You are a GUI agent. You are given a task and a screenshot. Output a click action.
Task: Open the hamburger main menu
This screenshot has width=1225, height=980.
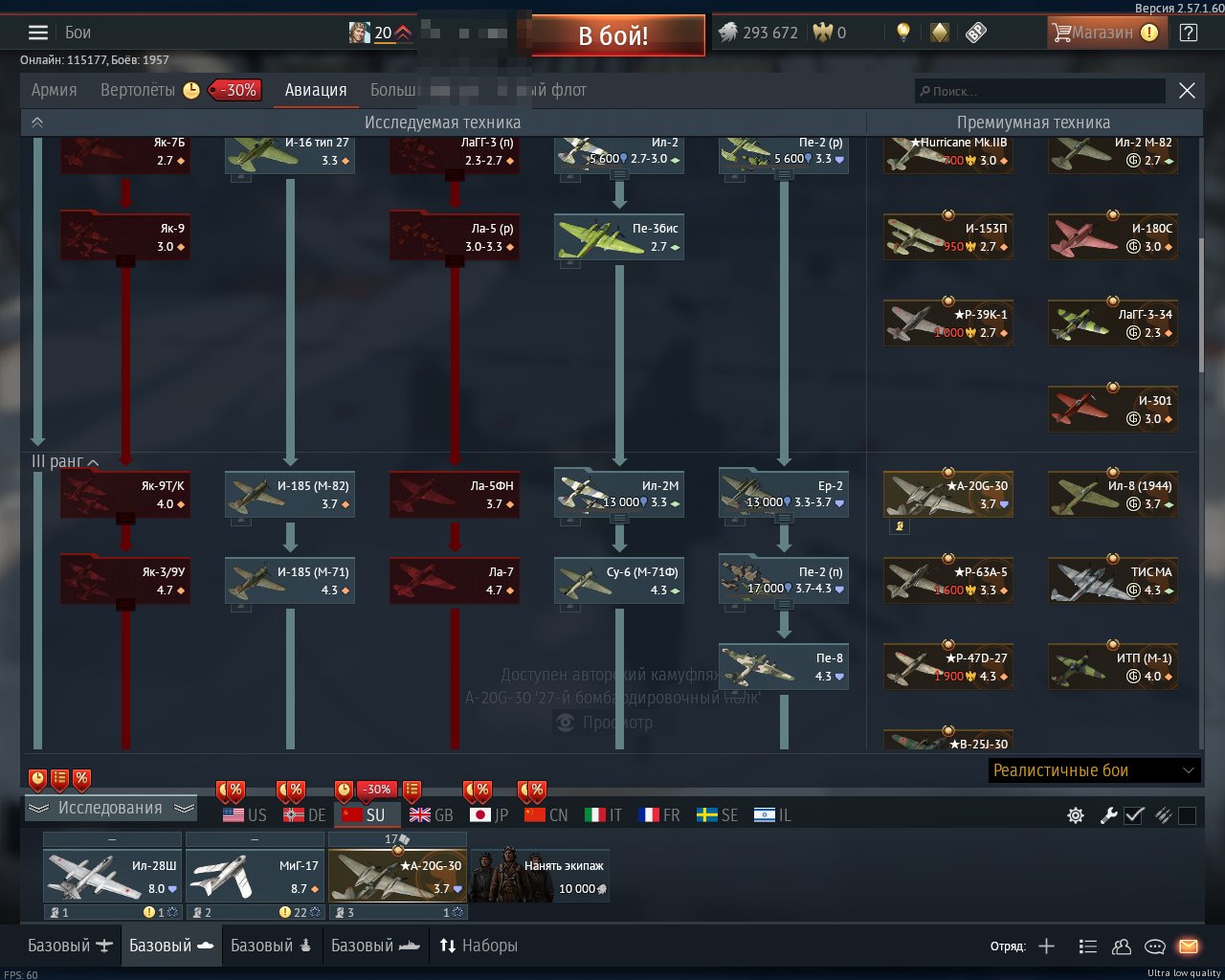(38, 33)
